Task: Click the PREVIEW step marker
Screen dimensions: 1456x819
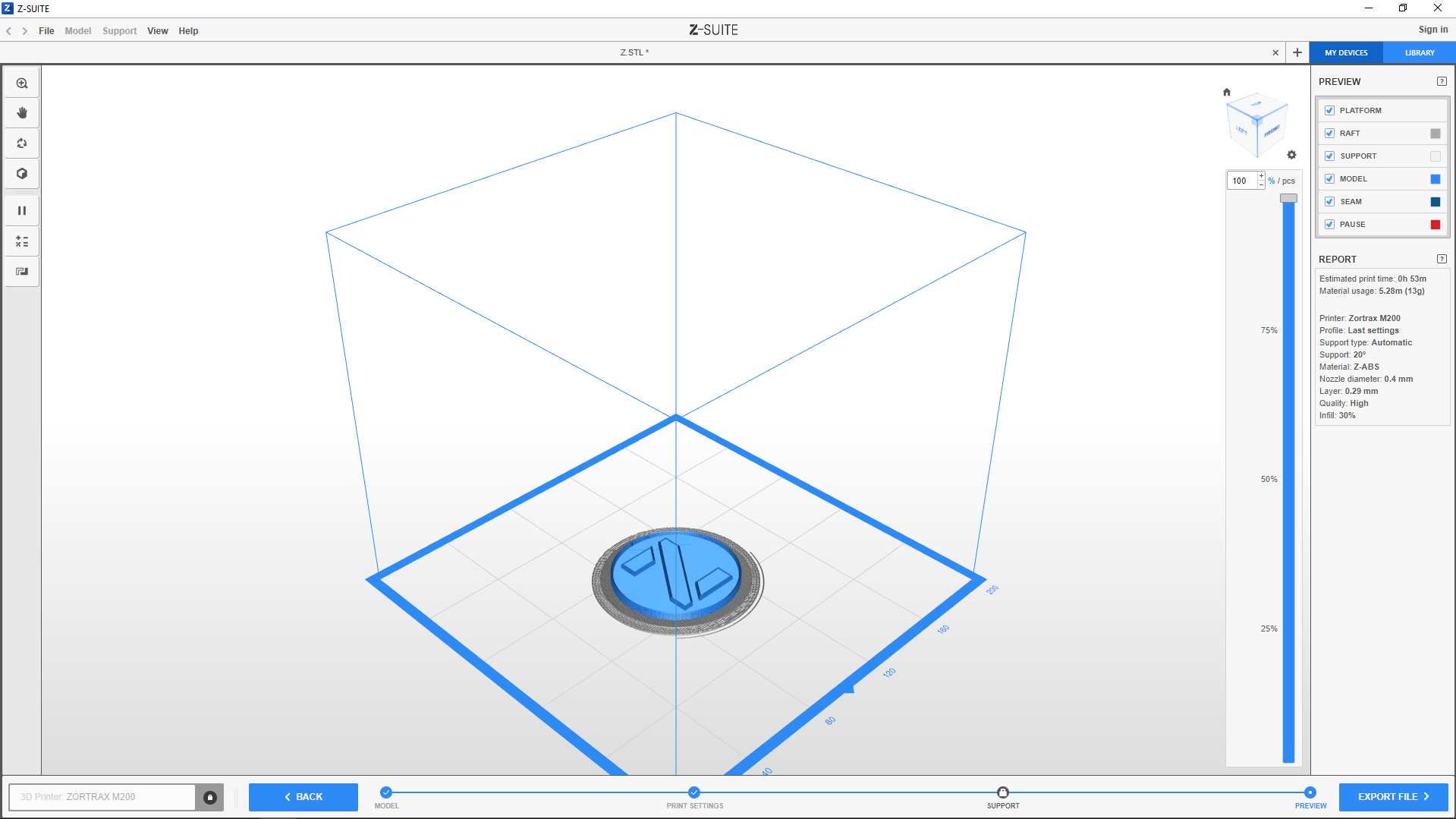Action: (1310, 792)
